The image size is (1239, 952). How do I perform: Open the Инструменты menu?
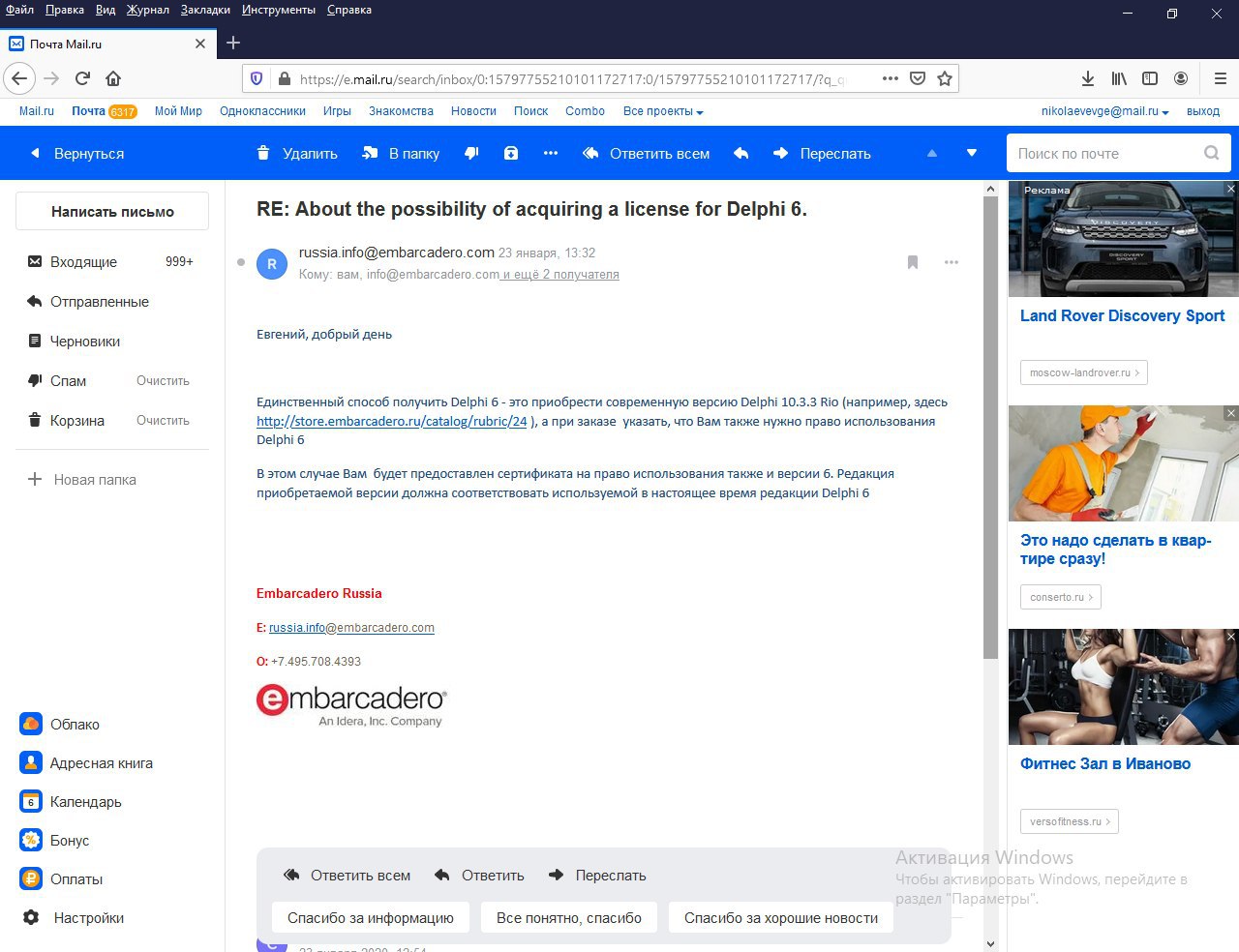[x=279, y=10]
